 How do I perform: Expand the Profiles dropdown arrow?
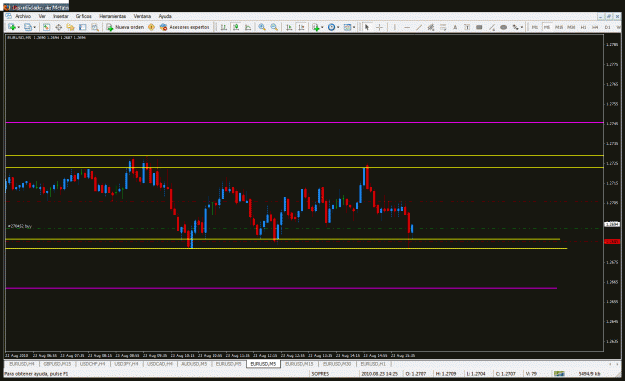[x=35, y=27]
